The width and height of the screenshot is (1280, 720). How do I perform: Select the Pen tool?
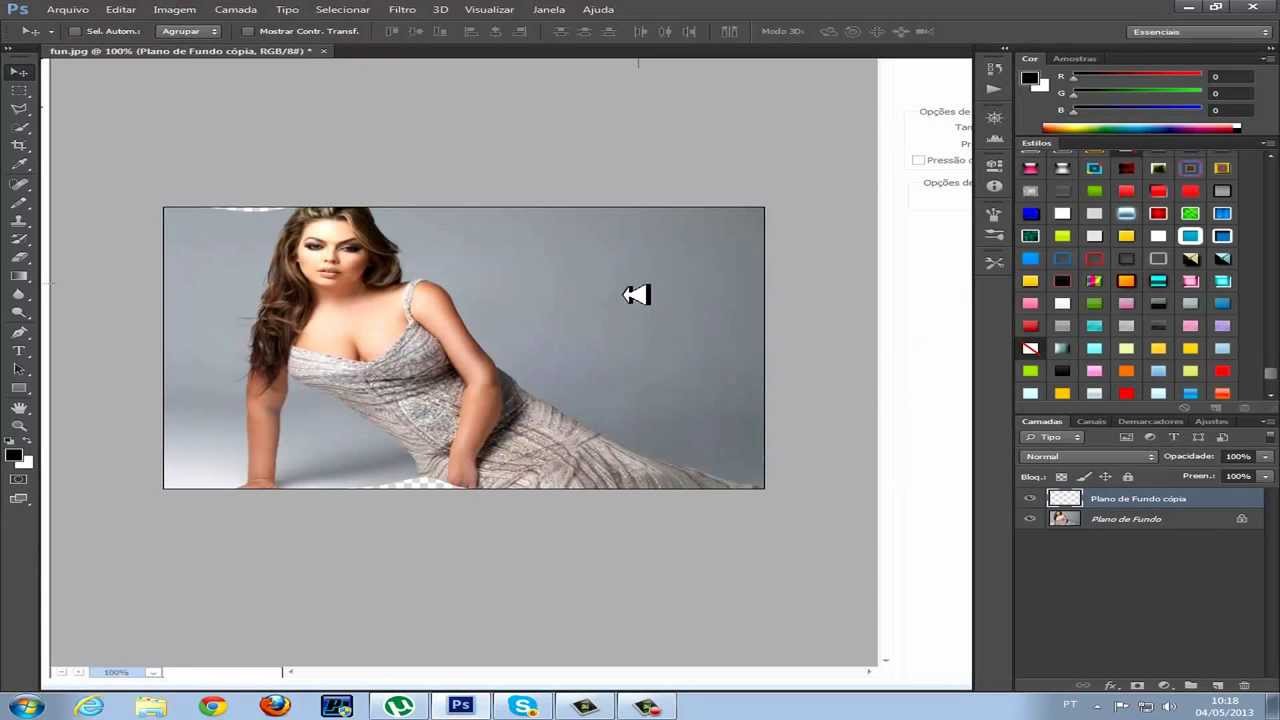[x=19, y=332]
